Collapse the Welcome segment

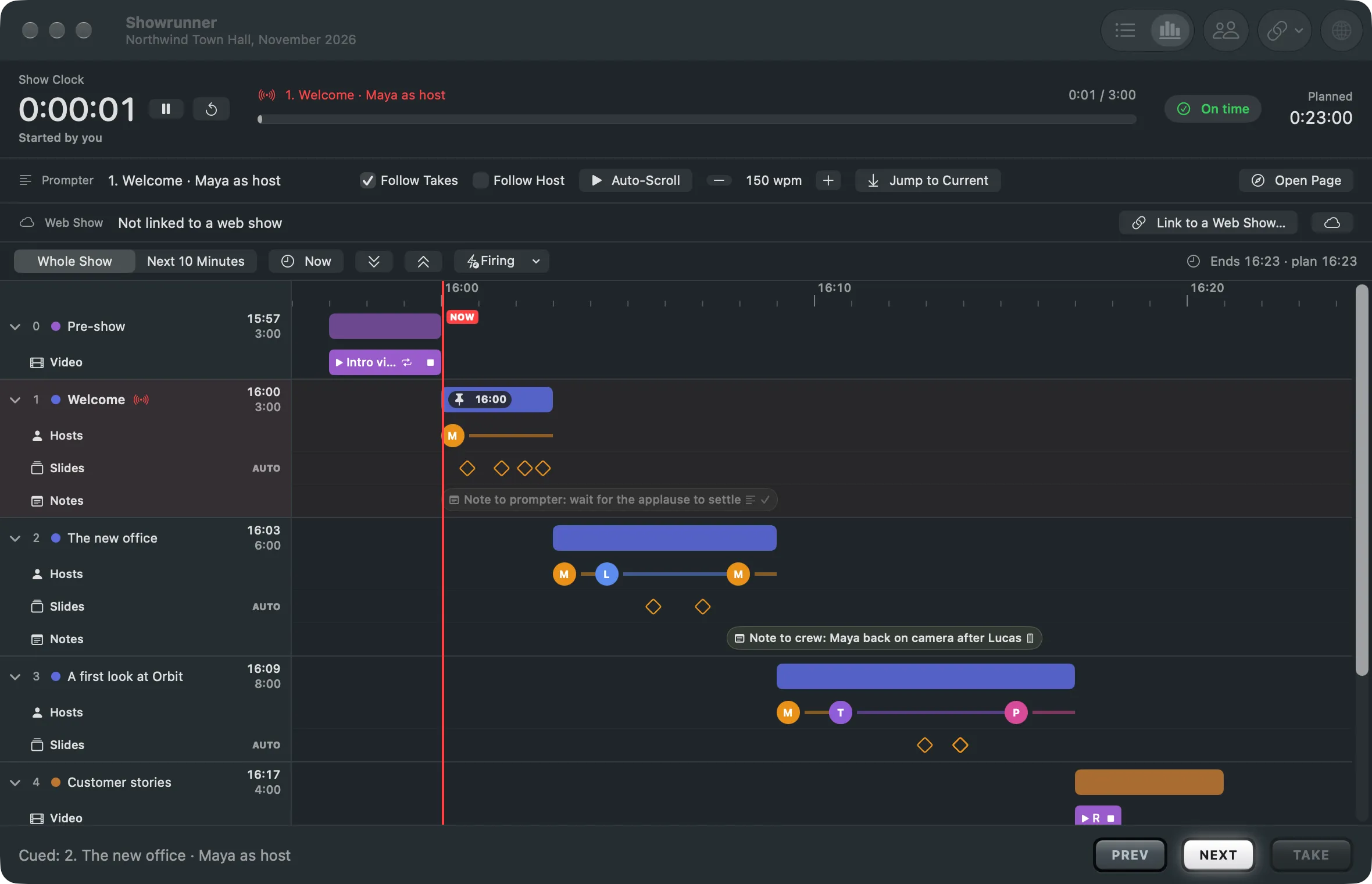coord(15,400)
